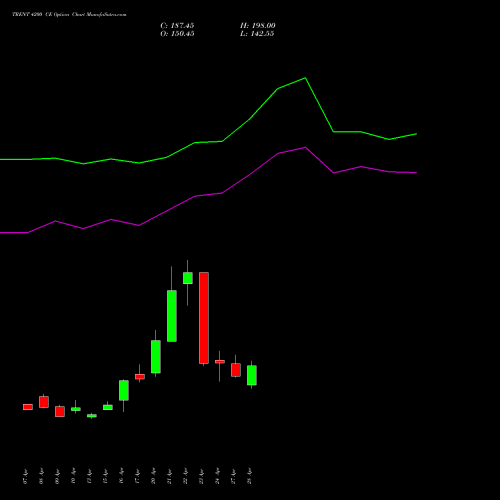500x500 pixels.
Task: Click the peak of the purple line
Action: pyautogui.click(x=305, y=147)
